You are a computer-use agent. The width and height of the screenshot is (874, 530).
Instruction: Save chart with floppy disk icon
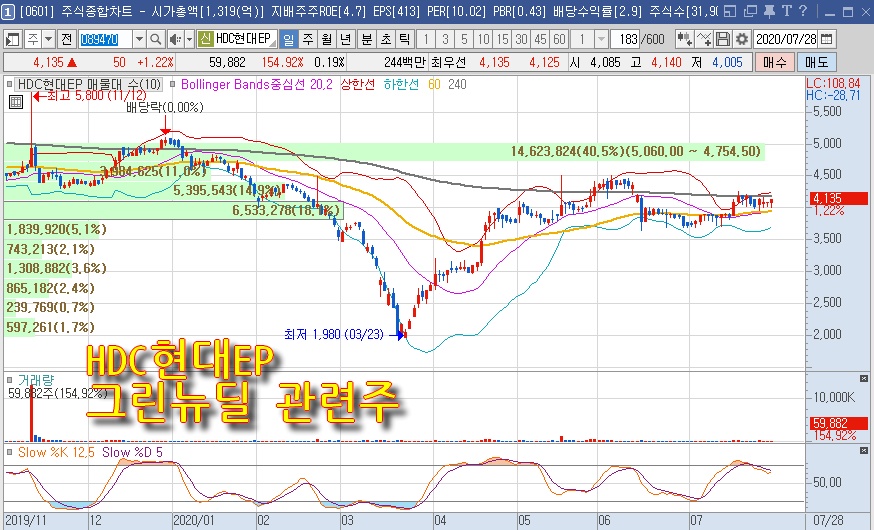coord(723,39)
